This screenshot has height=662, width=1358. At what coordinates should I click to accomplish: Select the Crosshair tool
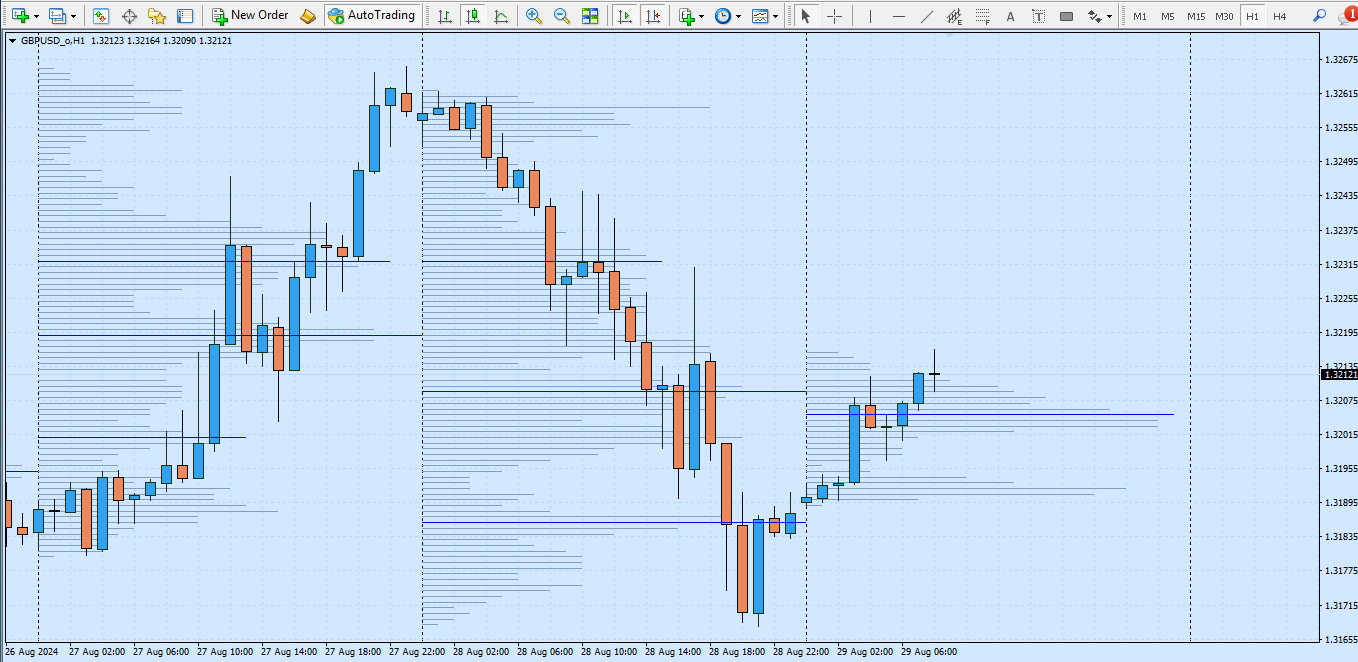tap(834, 16)
